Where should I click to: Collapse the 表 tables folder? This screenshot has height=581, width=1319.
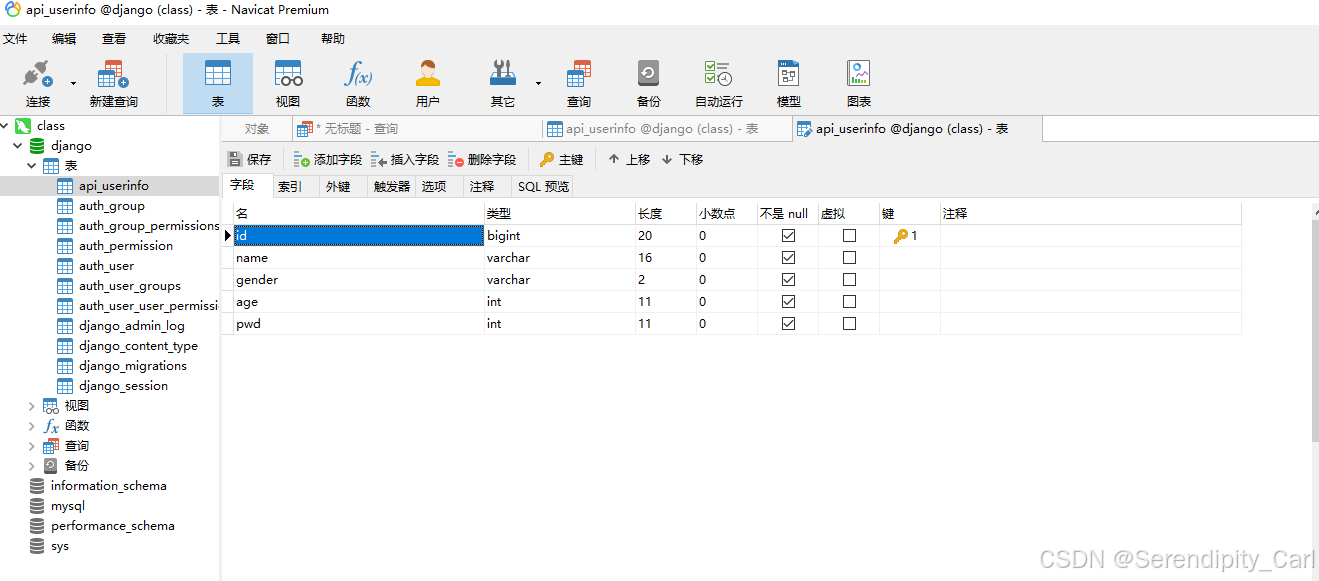pyautogui.click(x=32, y=166)
